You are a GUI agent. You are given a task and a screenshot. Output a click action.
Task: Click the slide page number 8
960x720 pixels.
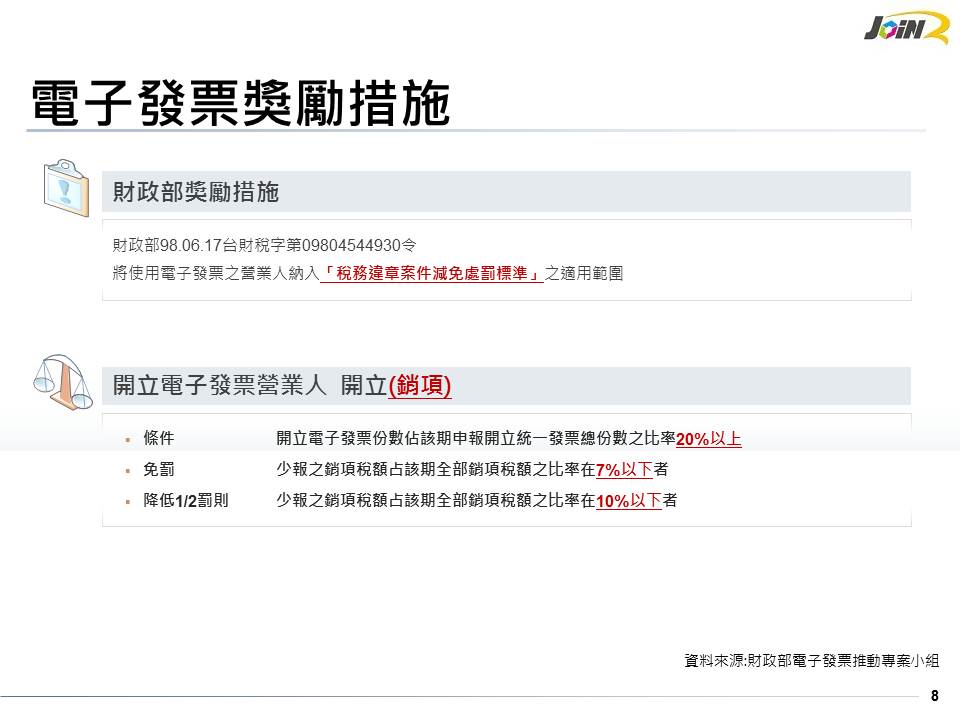pyautogui.click(x=934, y=696)
